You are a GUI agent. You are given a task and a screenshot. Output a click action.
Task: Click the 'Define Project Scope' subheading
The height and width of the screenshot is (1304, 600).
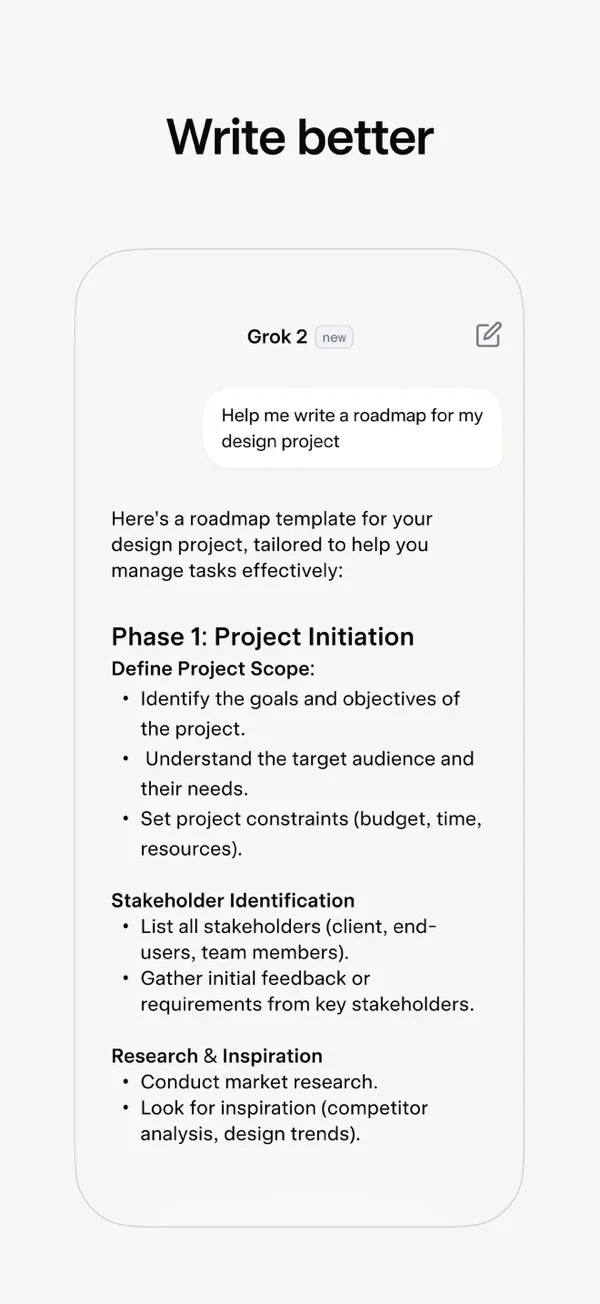213,668
